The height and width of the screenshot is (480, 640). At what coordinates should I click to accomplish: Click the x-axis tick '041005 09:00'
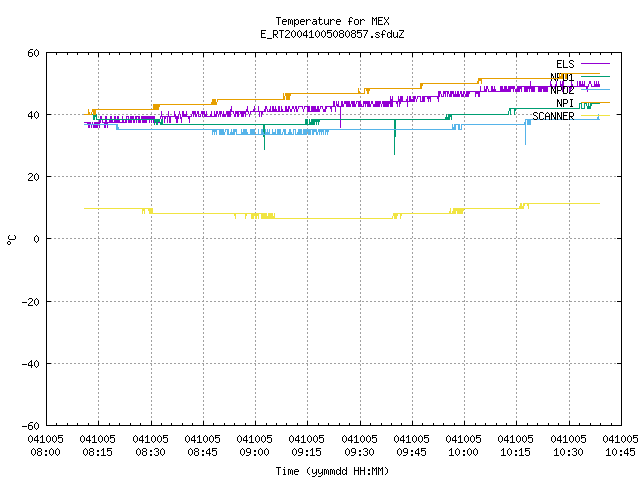[x=254, y=446]
